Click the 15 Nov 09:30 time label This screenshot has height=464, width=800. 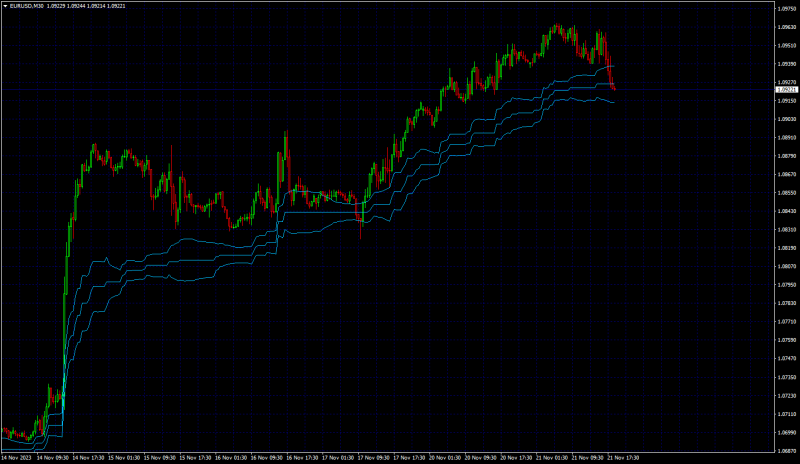click(x=160, y=458)
